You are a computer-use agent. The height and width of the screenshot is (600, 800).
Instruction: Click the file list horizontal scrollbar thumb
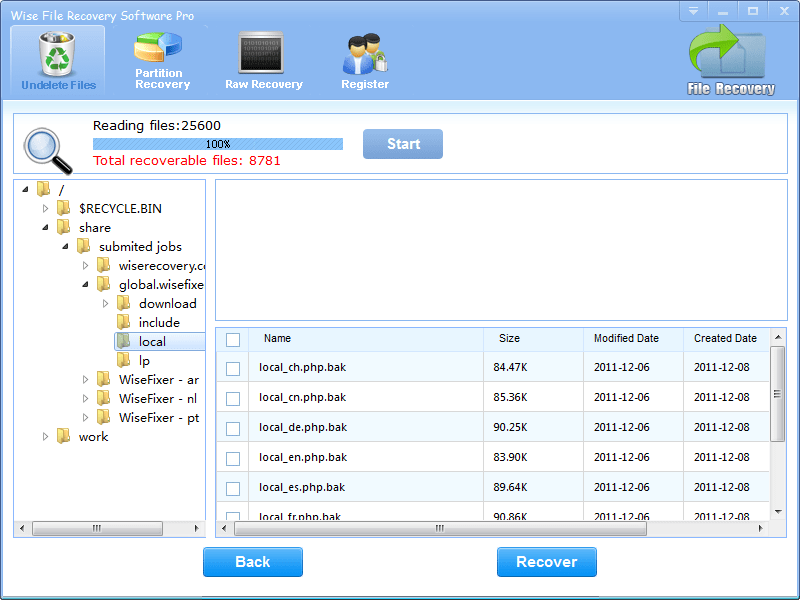440,529
